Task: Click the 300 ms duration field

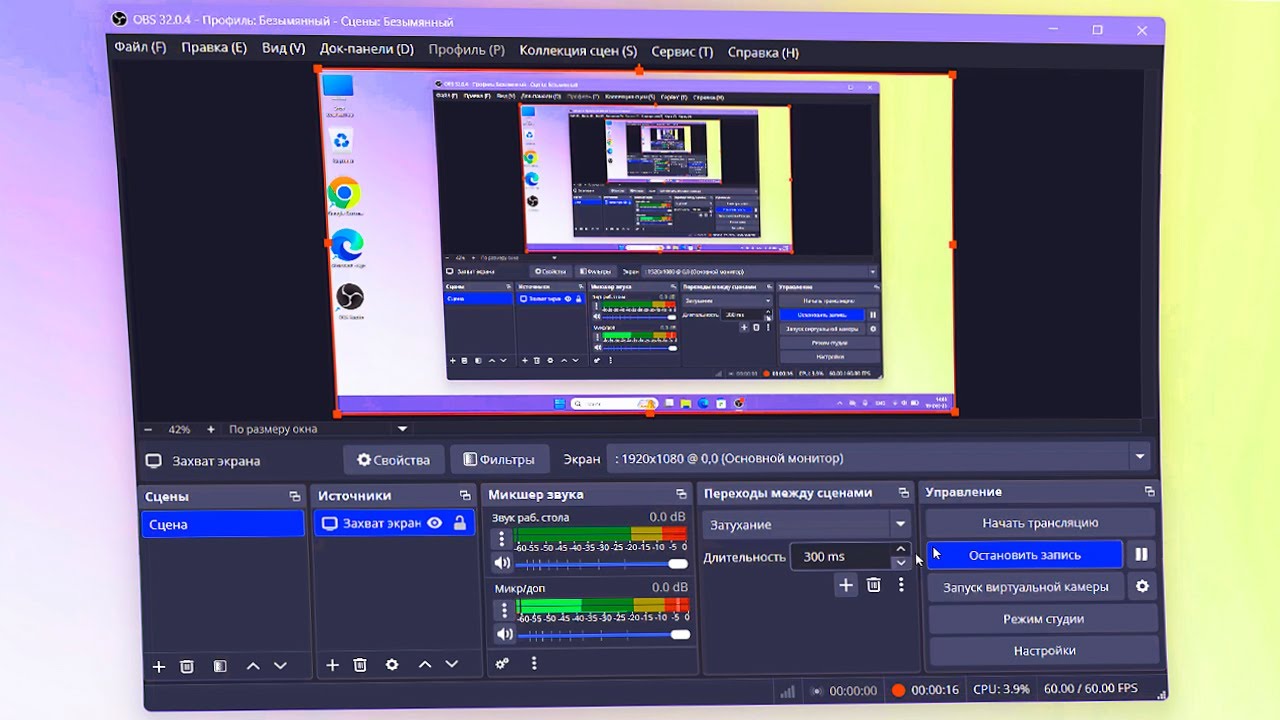Action: point(841,556)
